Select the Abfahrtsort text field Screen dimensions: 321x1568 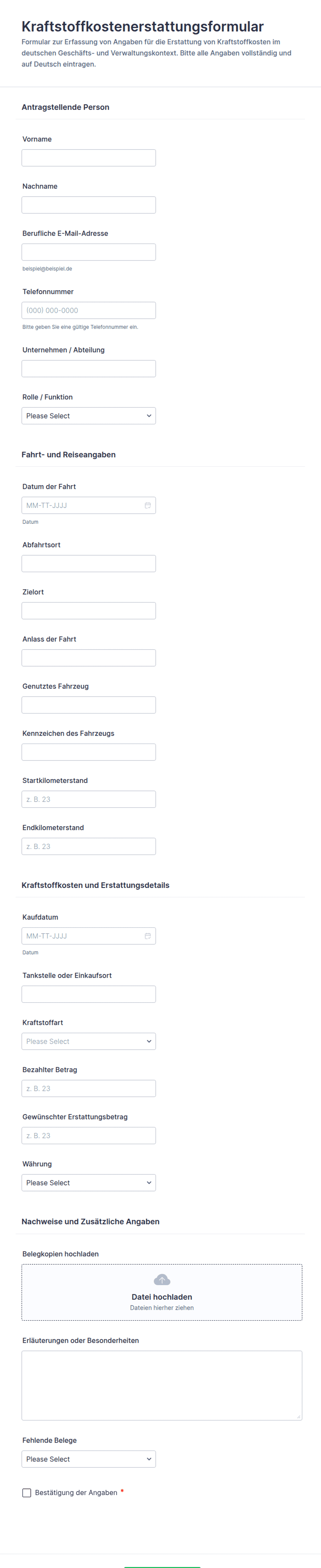[x=89, y=563]
